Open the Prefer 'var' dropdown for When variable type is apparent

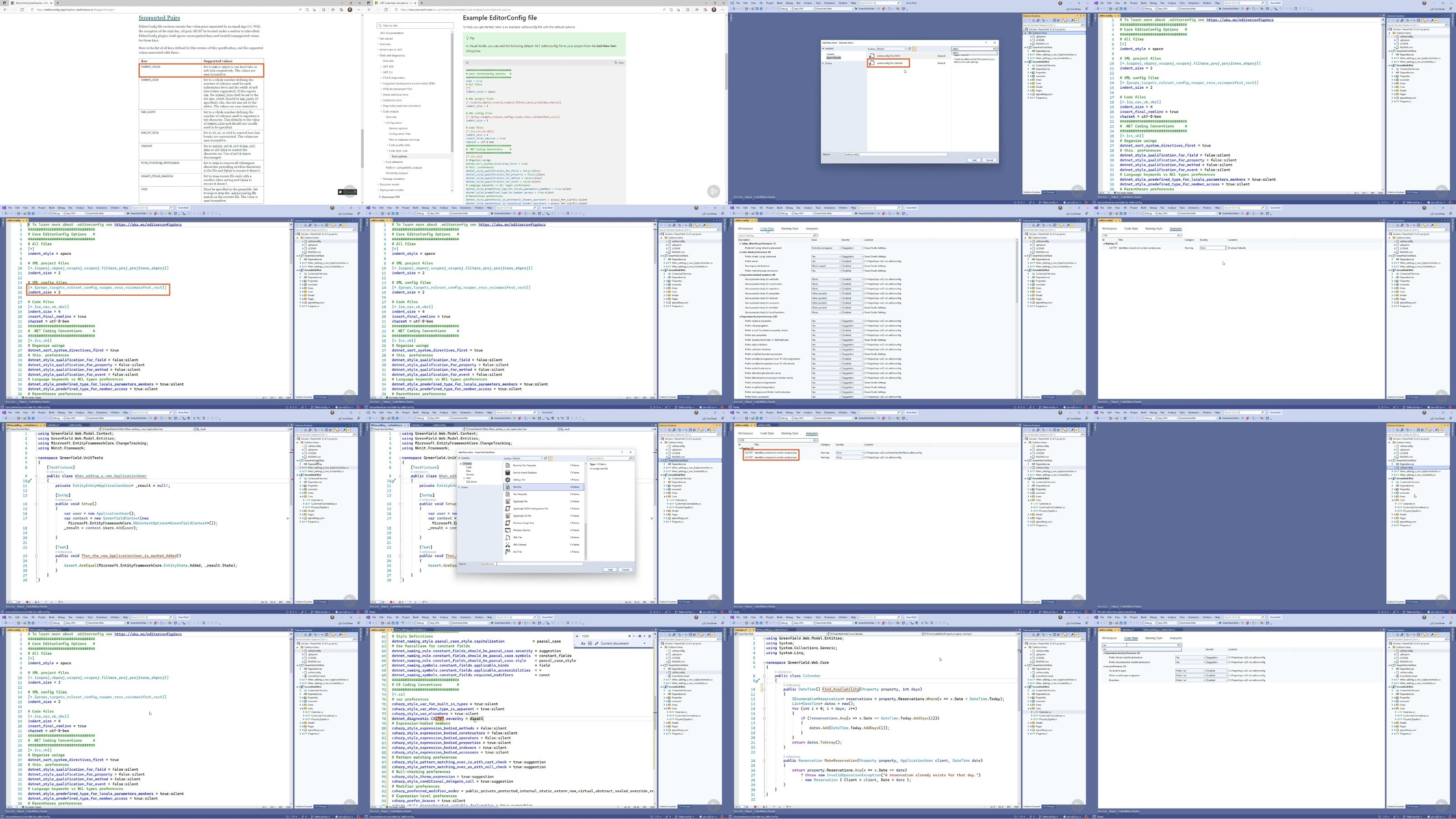1190,675
